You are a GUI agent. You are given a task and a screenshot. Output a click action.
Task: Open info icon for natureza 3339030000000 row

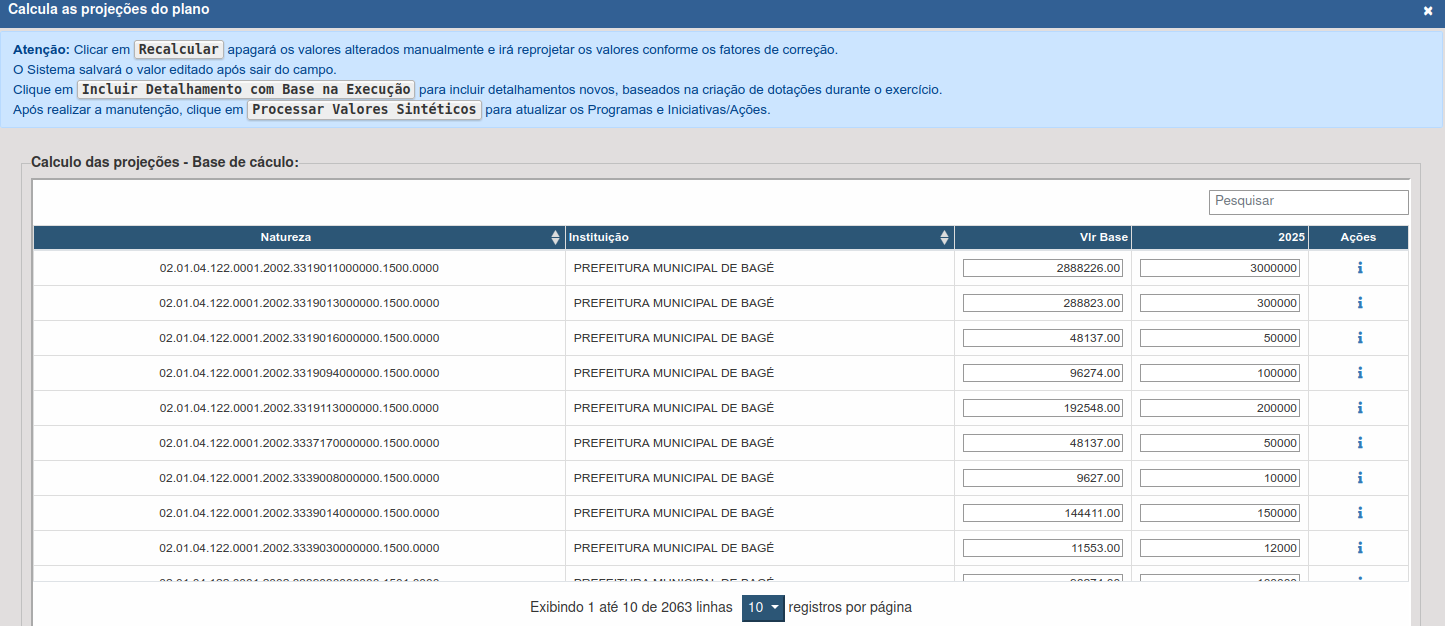[1360, 548]
